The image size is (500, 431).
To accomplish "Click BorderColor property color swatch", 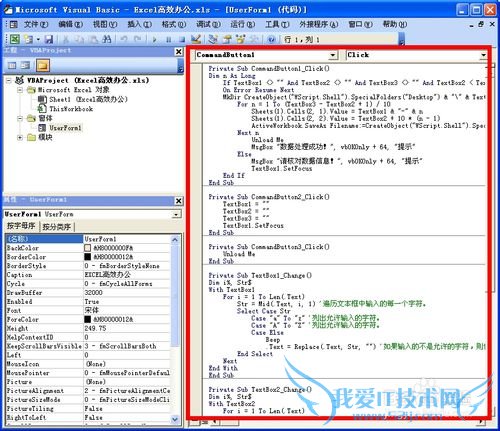I will (87, 257).
